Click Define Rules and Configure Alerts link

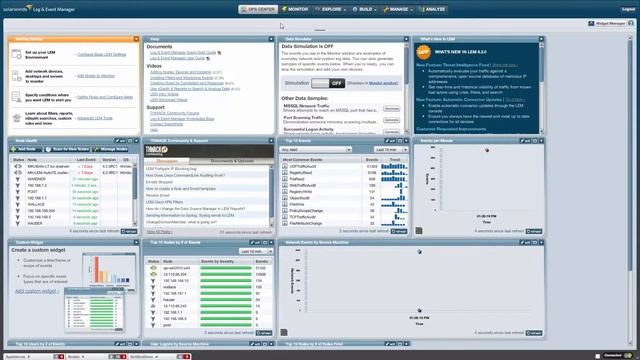105,97
